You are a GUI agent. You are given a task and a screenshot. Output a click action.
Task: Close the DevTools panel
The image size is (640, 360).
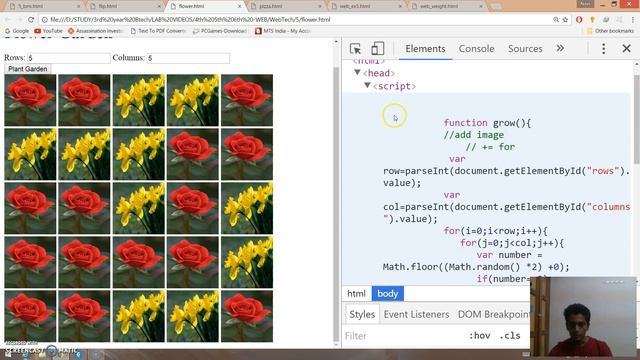627,49
